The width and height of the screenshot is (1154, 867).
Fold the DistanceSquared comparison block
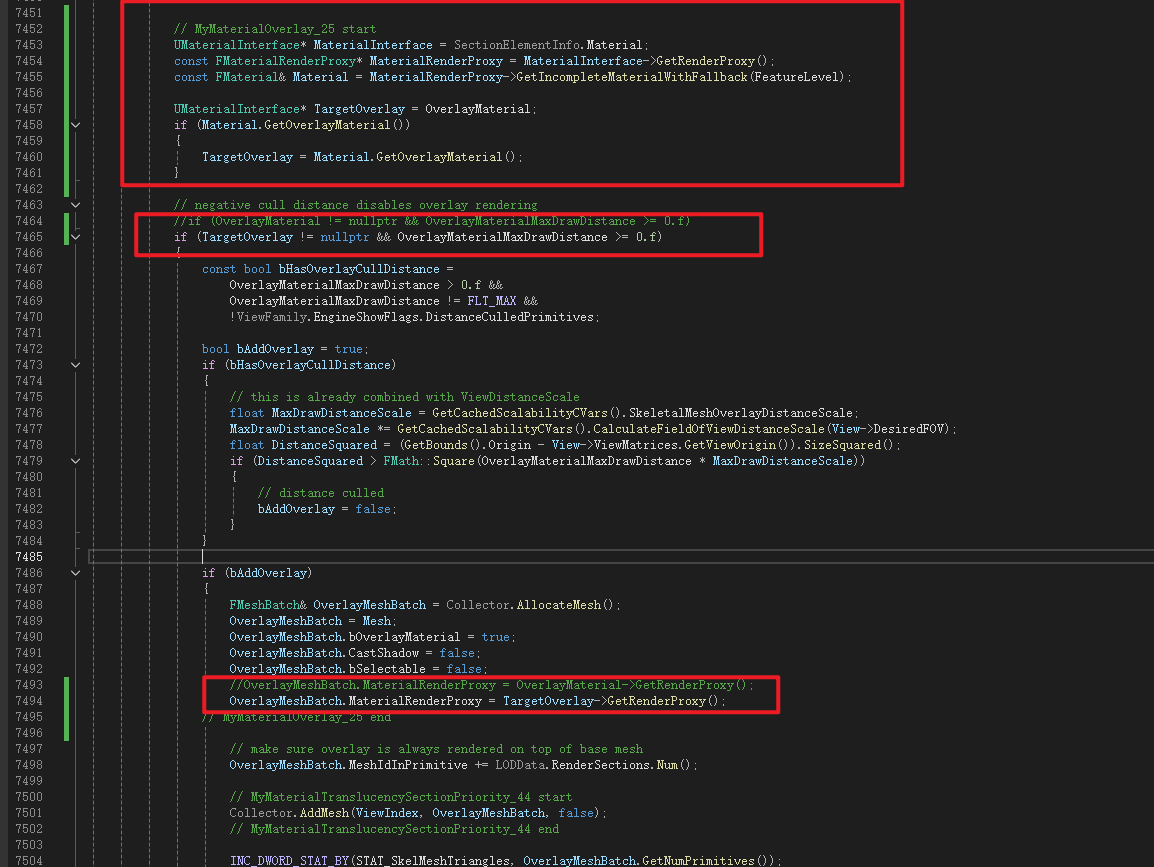pos(75,461)
